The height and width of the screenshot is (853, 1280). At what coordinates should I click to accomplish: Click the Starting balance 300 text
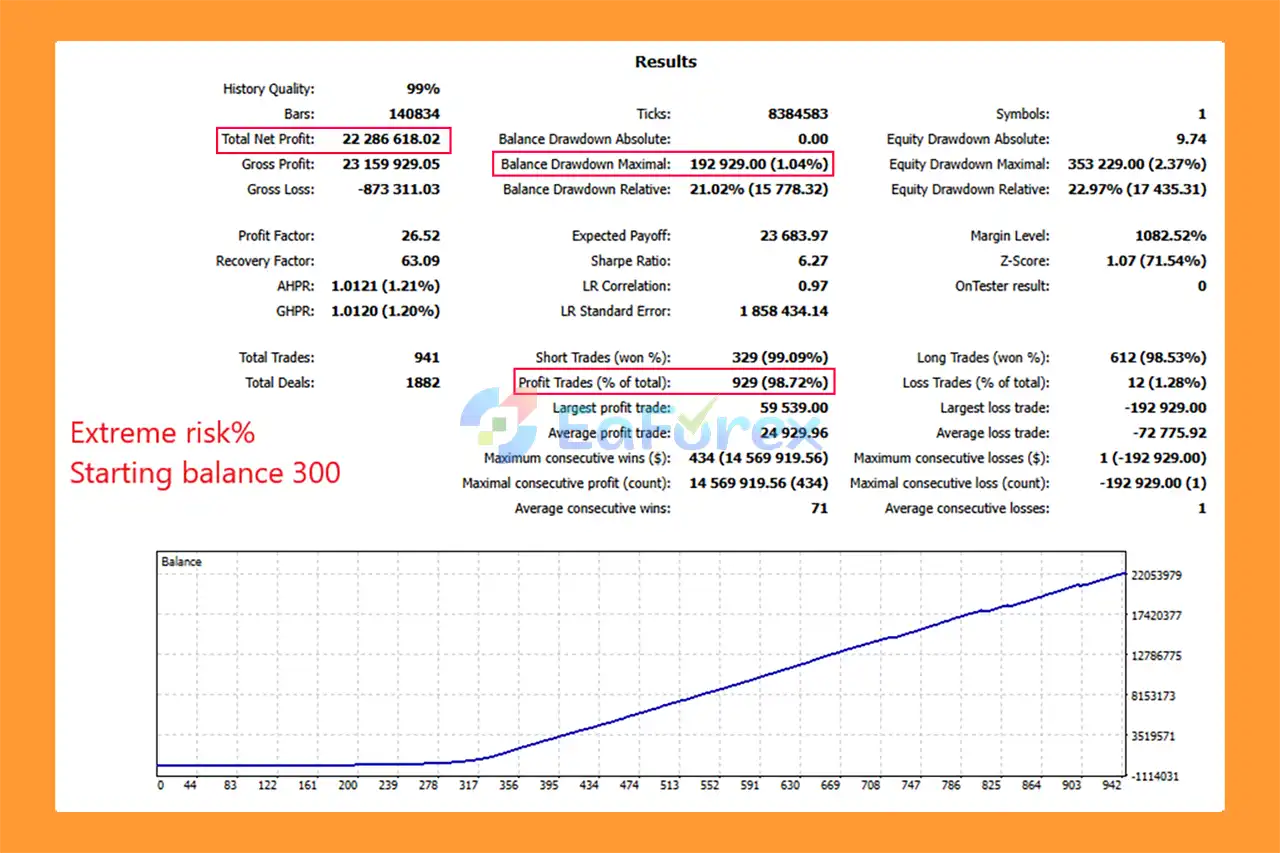pos(205,472)
